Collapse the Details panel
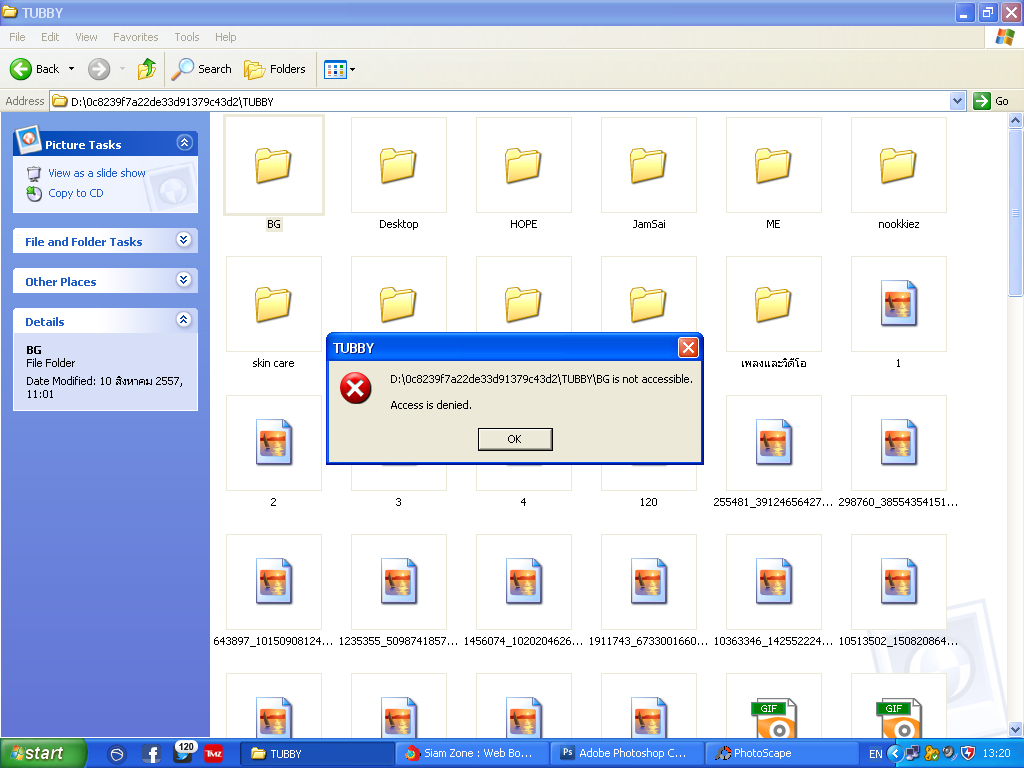Screen dimensions: 1024x768 (184, 320)
